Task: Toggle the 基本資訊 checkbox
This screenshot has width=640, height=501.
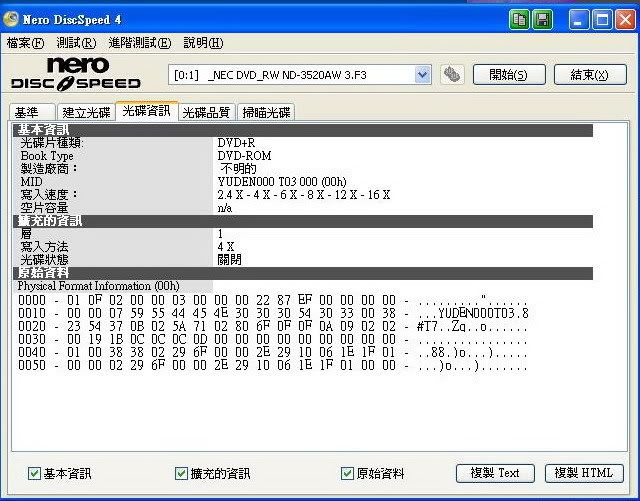Action: [x=34, y=474]
